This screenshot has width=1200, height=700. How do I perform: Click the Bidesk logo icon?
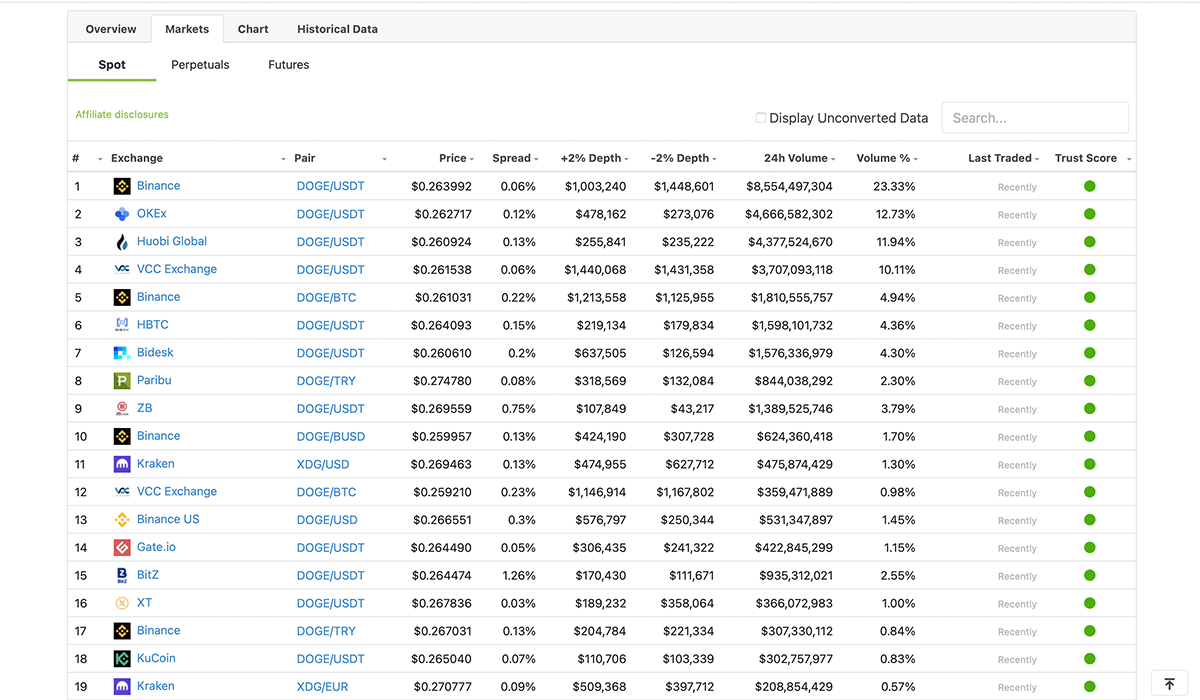click(122, 353)
